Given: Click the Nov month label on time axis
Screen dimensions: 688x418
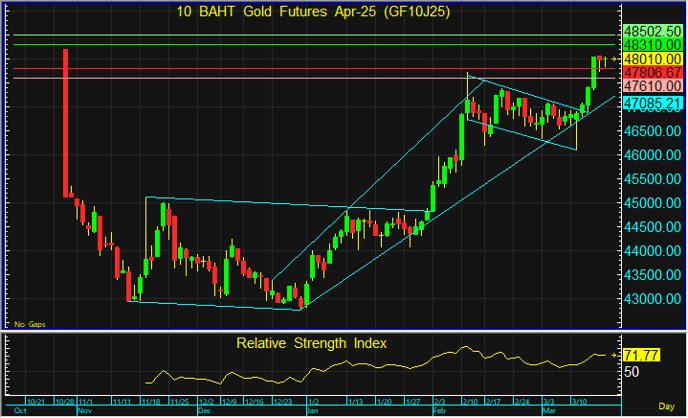Looking at the screenshot, I should pos(84,410).
